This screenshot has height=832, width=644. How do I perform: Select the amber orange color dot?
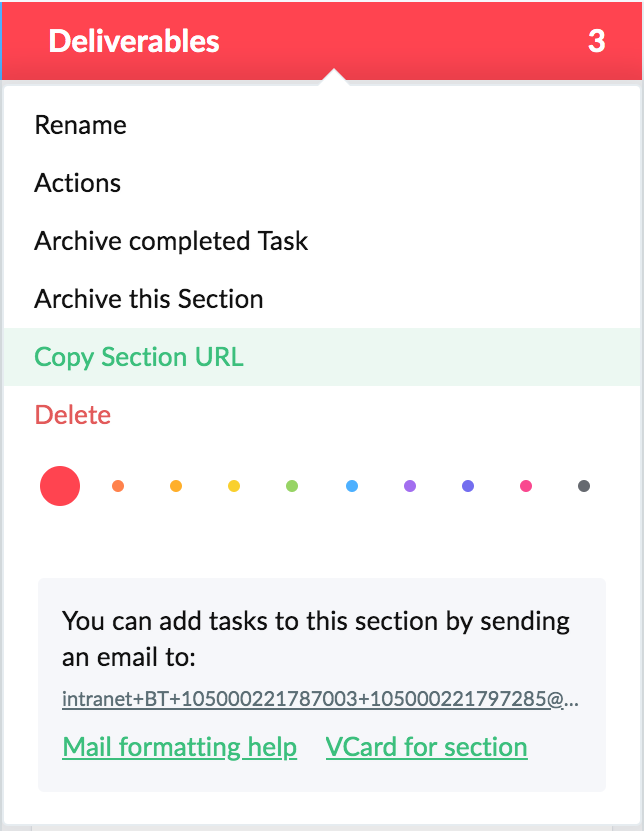(176, 486)
